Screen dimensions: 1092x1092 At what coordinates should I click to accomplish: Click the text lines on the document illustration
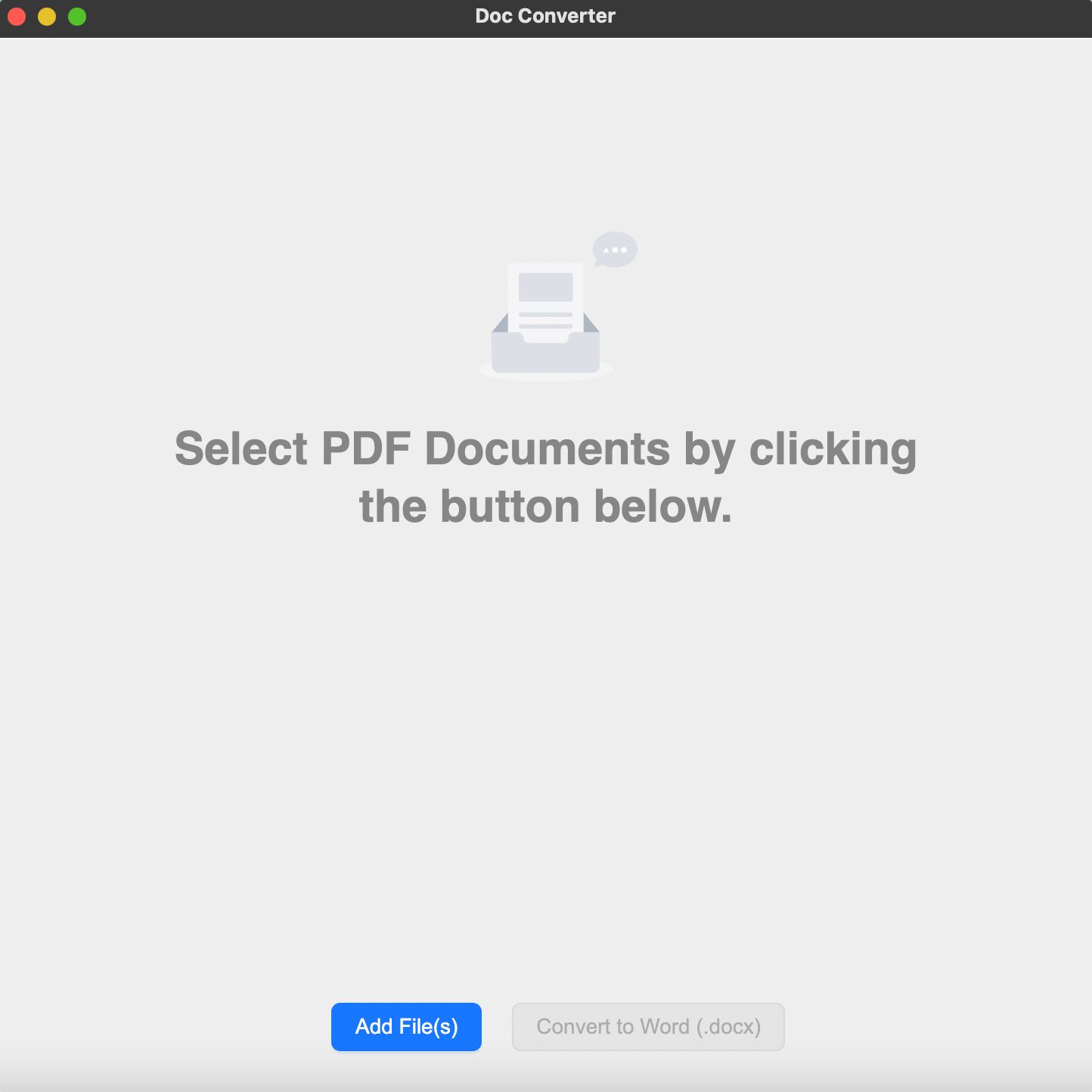(x=546, y=319)
